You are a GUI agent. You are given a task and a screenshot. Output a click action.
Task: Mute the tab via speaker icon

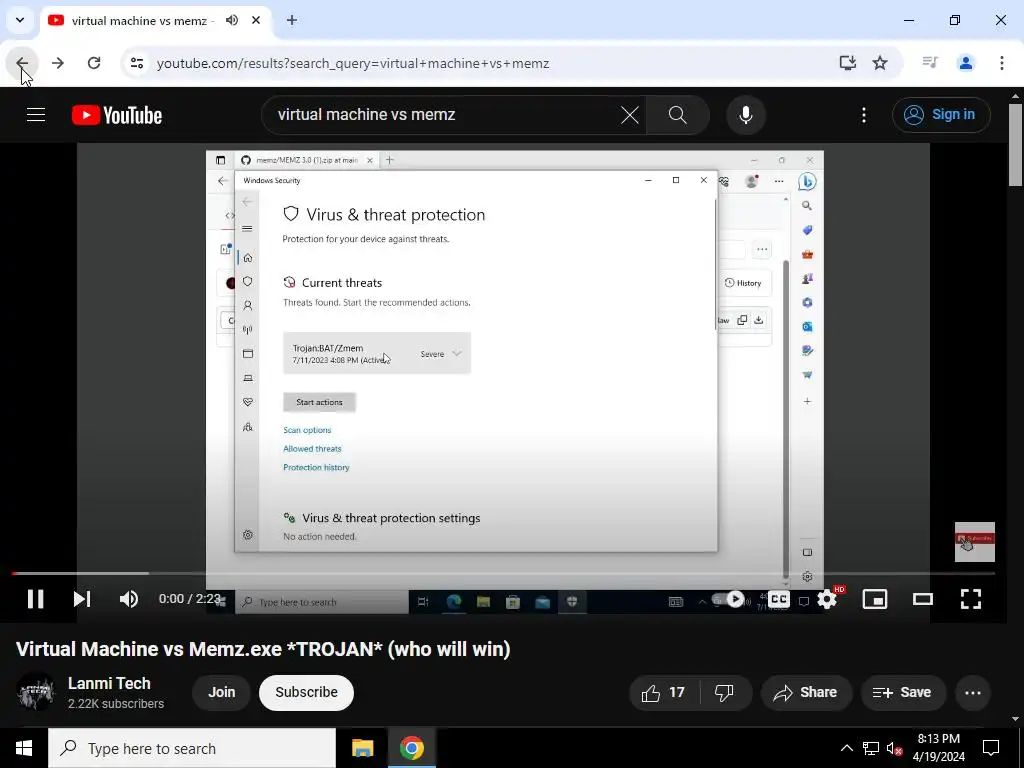pyautogui.click(x=232, y=20)
